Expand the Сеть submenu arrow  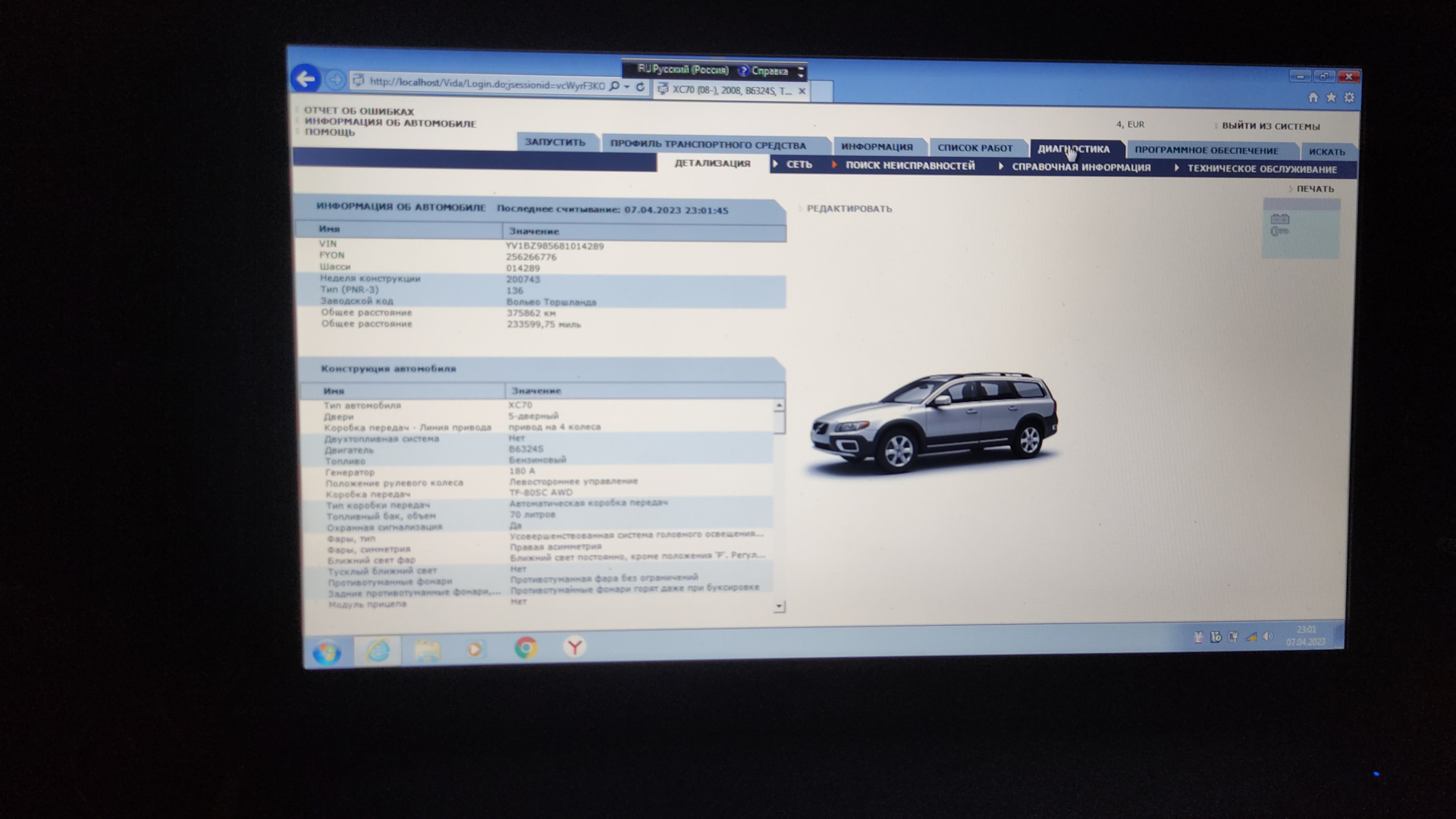click(776, 164)
